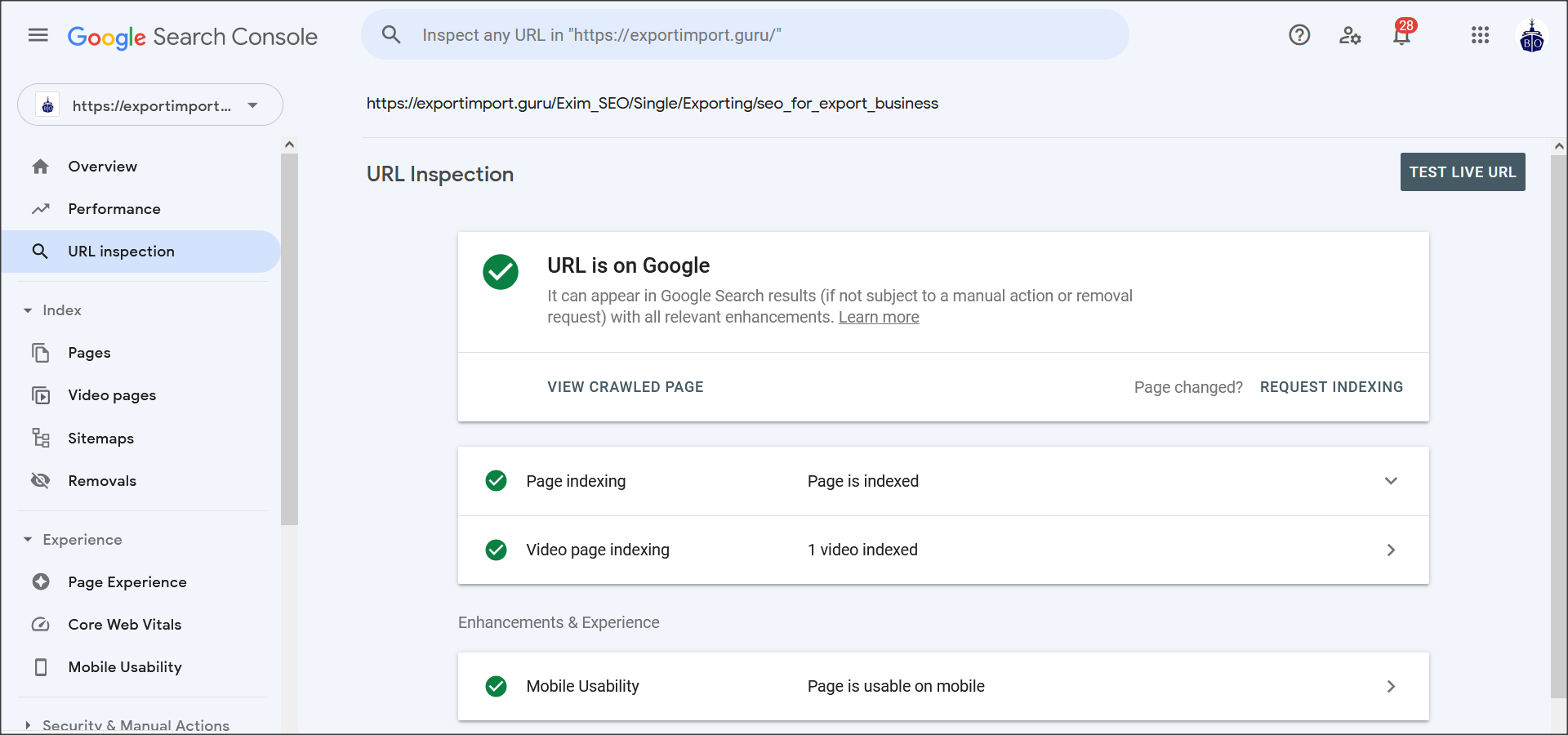The height and width of the screenshot is (735, 1568).
Task: Collapse the Experience section
Action: pyautogui.click(x=28, y=540)
